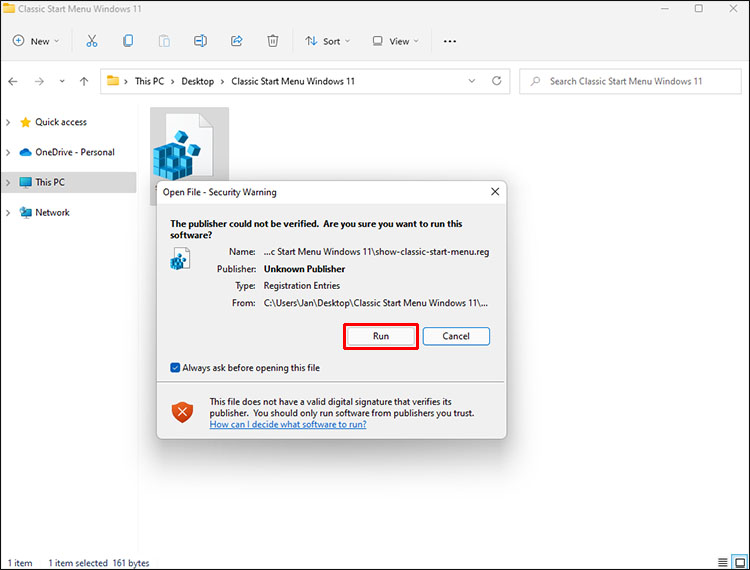Click the Cut scissors icon
This screenshot has height=570, width=750.
click(91, 41)
